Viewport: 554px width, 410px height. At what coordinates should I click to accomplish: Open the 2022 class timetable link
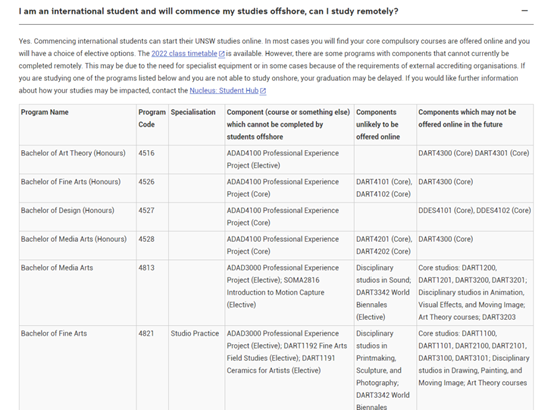(x=184, y=53)
